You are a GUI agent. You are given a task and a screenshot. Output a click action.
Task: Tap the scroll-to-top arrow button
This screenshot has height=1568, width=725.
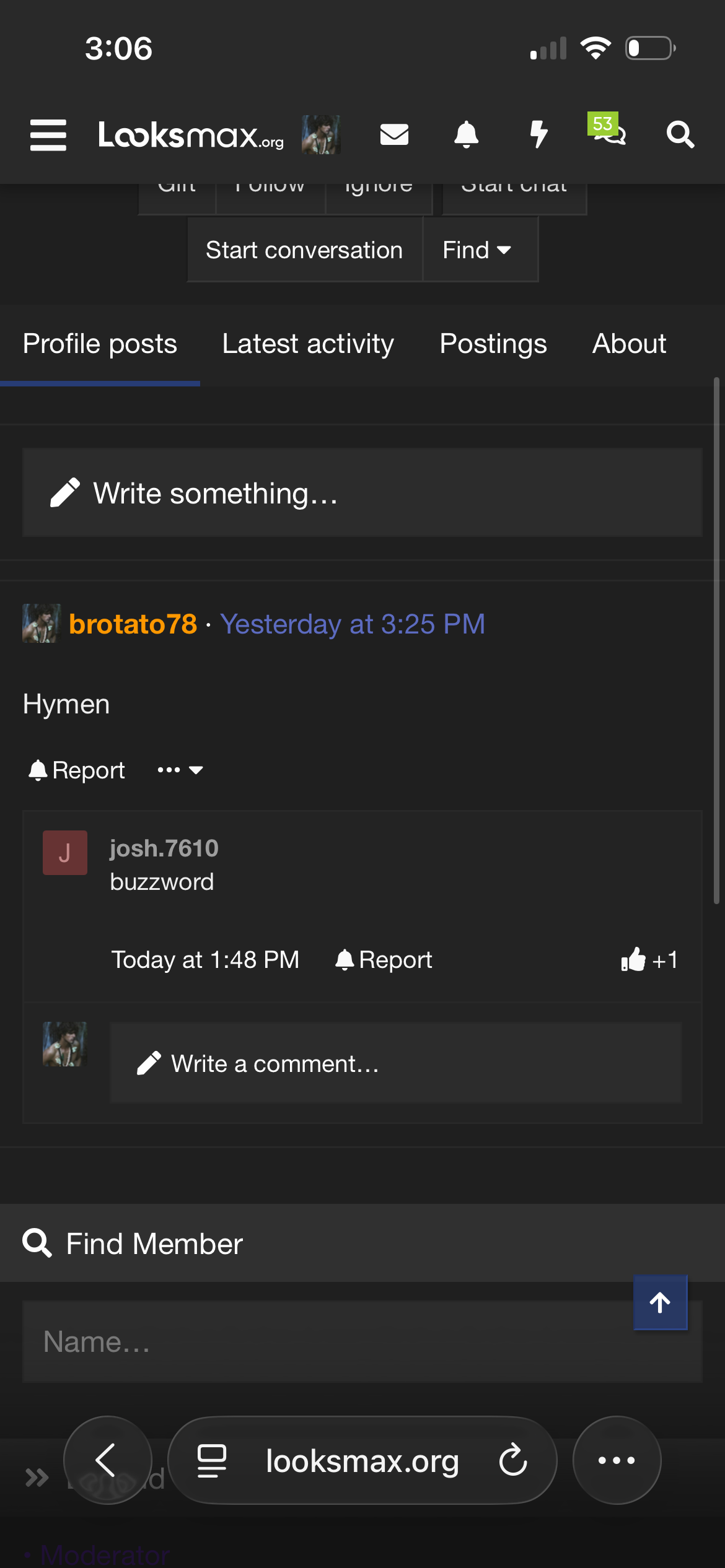point(660,1302)
